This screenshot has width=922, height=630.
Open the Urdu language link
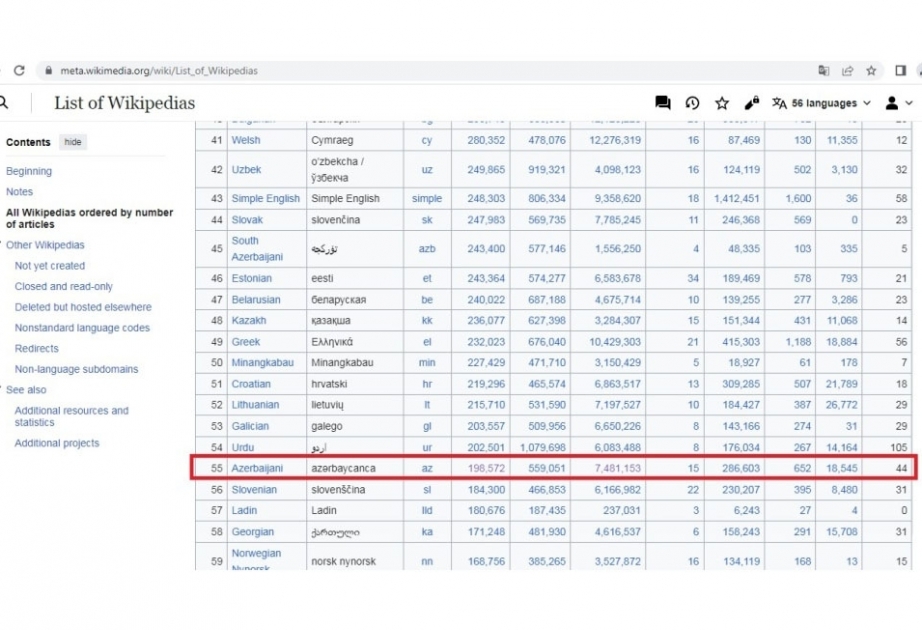[x=243, y=447]
